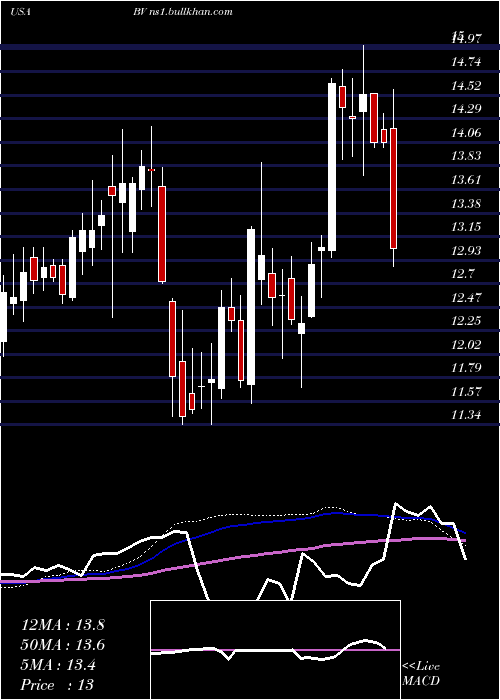Select the 13.61 price level label

[x=466, y=179]
